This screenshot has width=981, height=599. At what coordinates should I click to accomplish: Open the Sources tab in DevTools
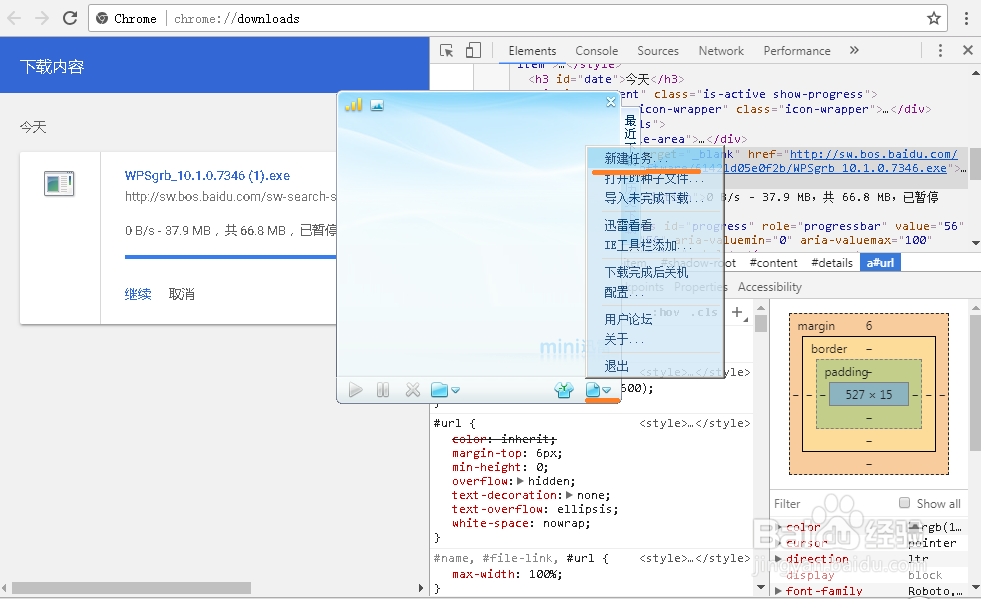click(x=658, y=51)
